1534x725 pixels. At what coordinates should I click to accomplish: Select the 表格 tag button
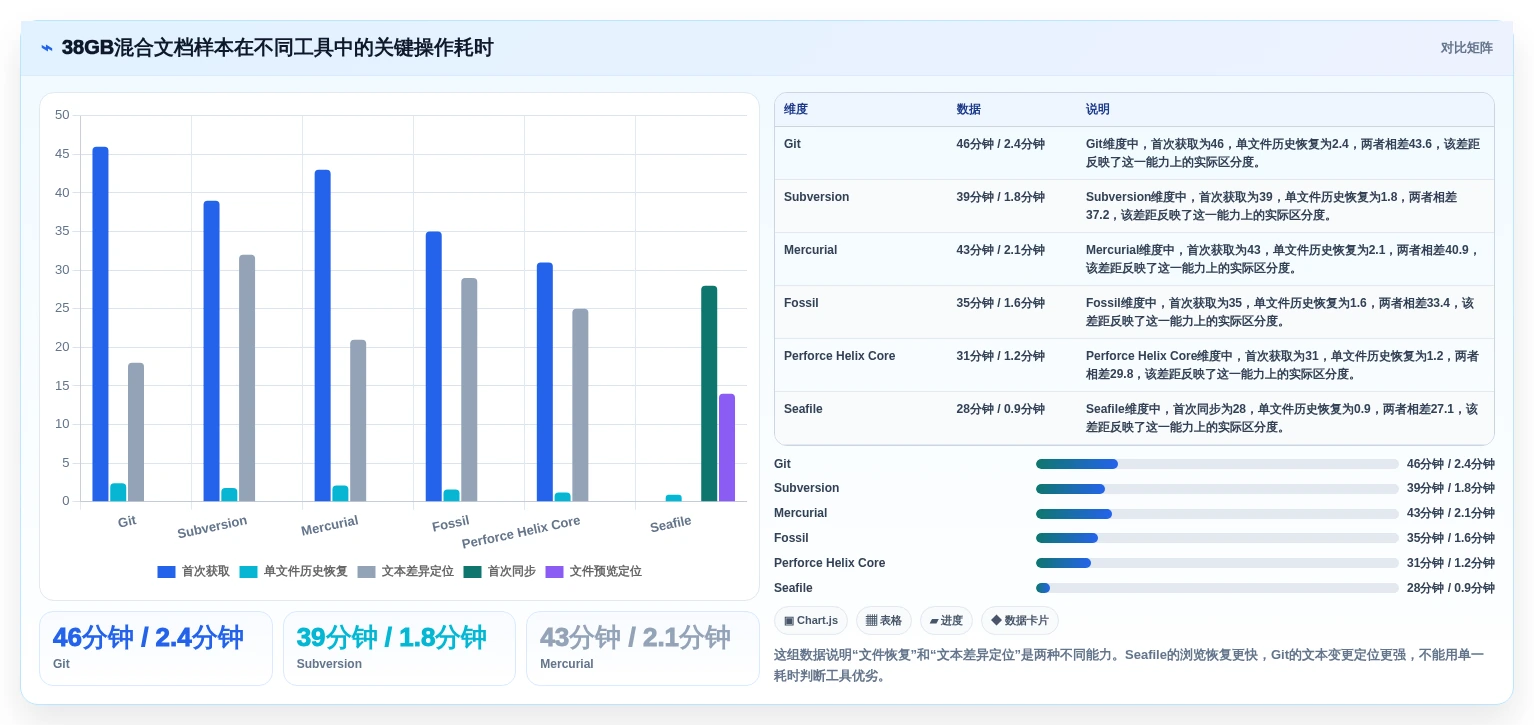click(x=884, y=621)
